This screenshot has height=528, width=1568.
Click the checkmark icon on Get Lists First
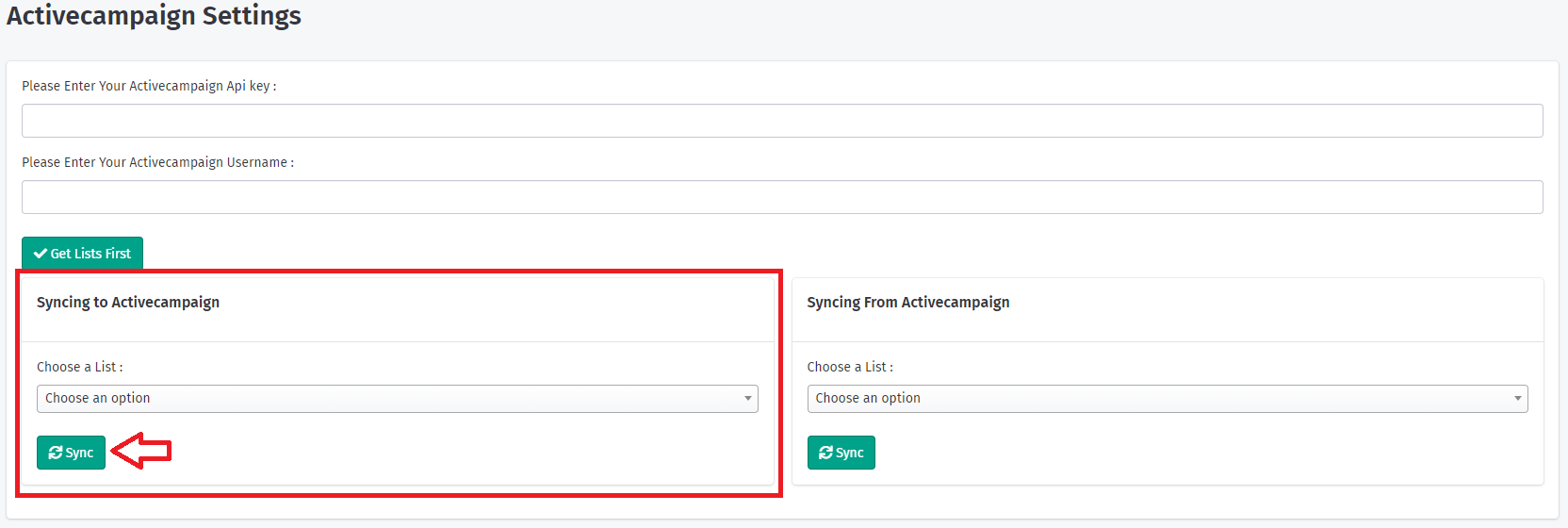point(41,254)
